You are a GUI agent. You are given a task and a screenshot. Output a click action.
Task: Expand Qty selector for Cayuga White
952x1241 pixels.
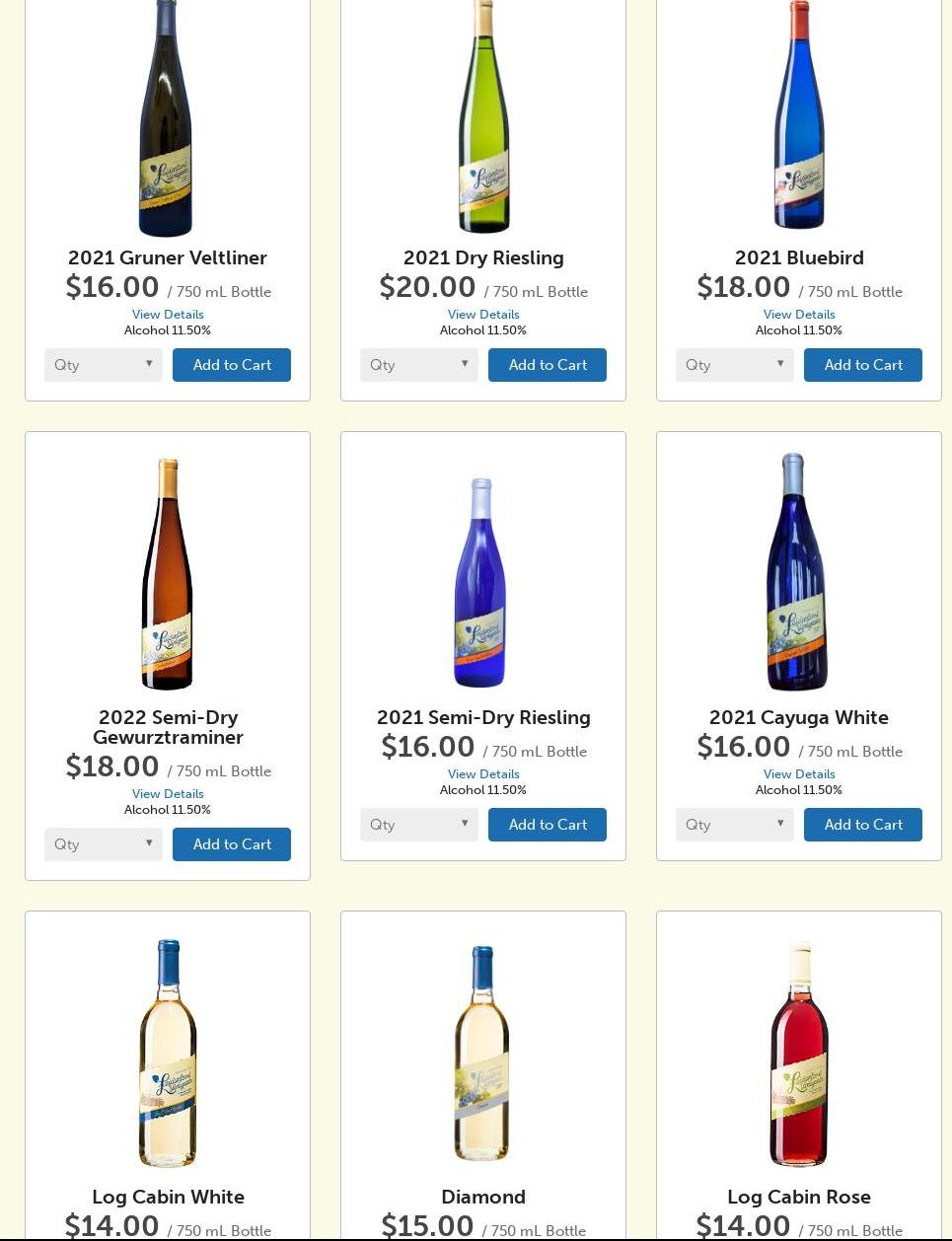click(x=735, y=825)
